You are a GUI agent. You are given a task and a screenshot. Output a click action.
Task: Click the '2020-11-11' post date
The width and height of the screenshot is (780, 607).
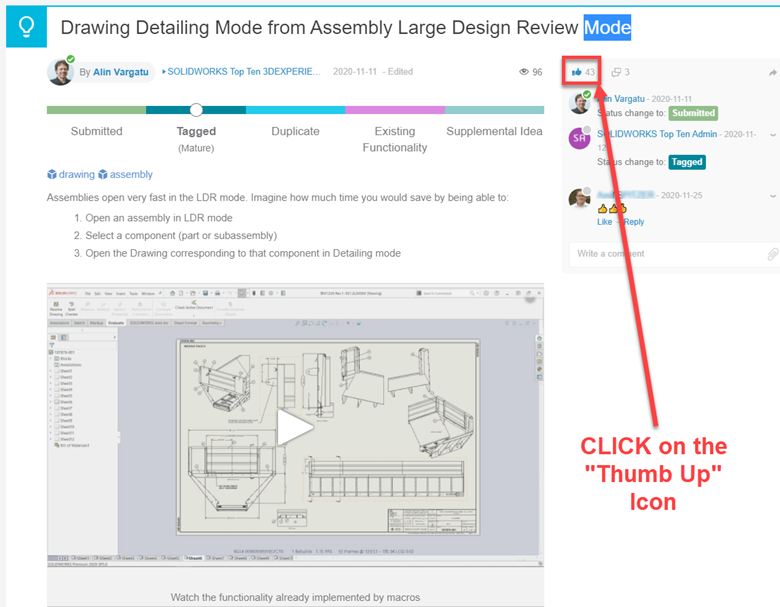tap(355, 72)
